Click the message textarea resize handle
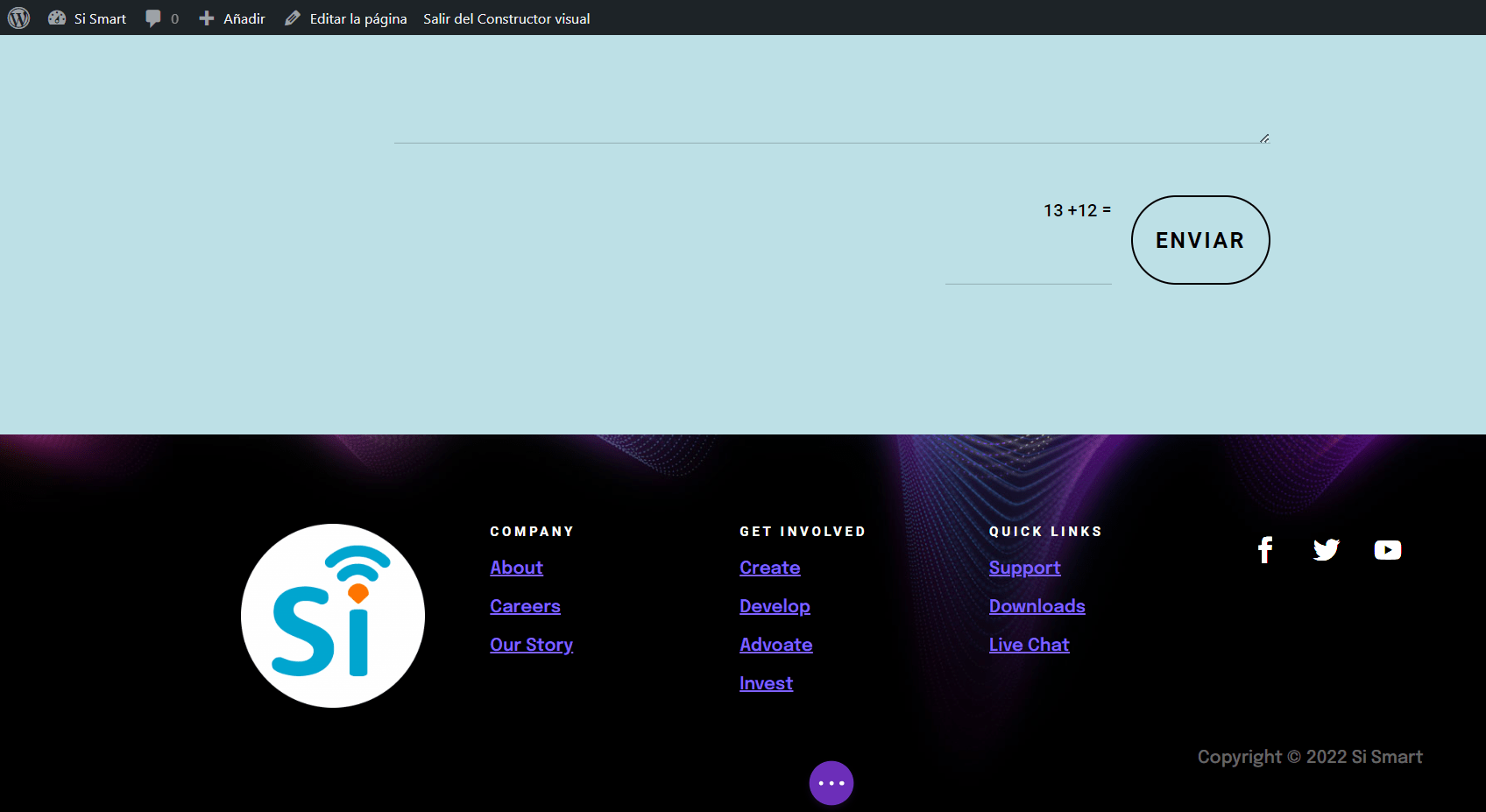The height and width of the screenshot is (812, 1486). 1264,138
